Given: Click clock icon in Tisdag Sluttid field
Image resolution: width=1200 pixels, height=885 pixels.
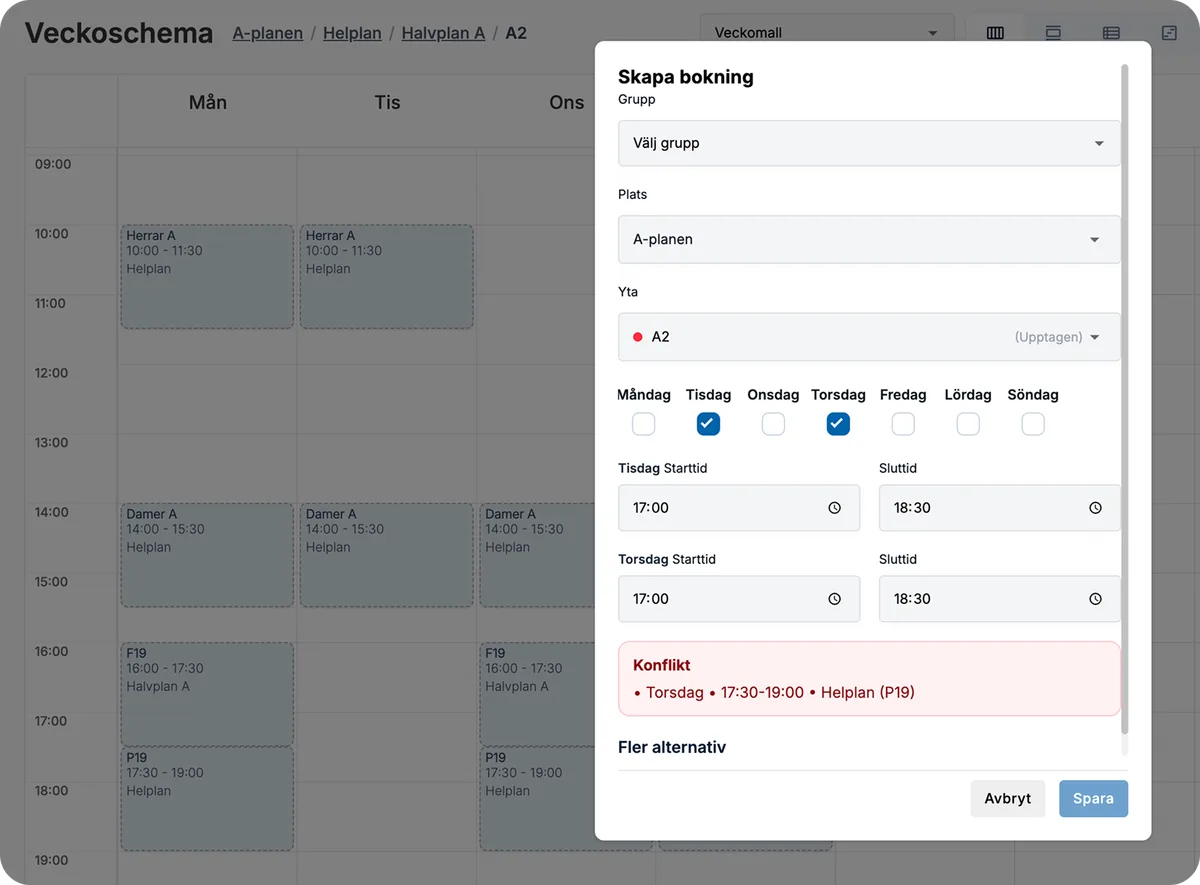Looking at the screenshot, I should click(x=1095, y=508).
